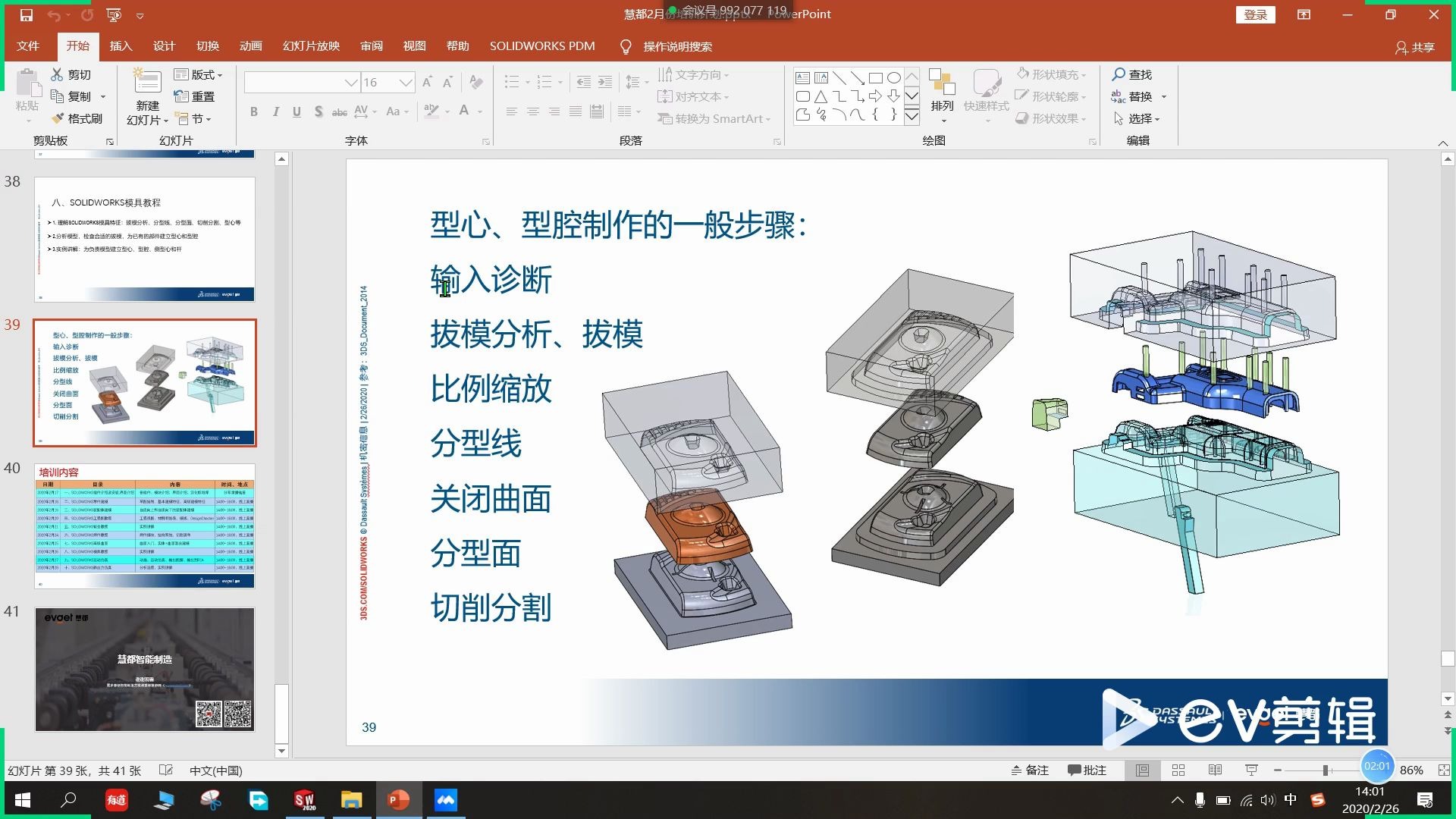Screen dimensions: 1456x819
Task: Expand the font size dropdown showing 16
Action: (406, 83)
